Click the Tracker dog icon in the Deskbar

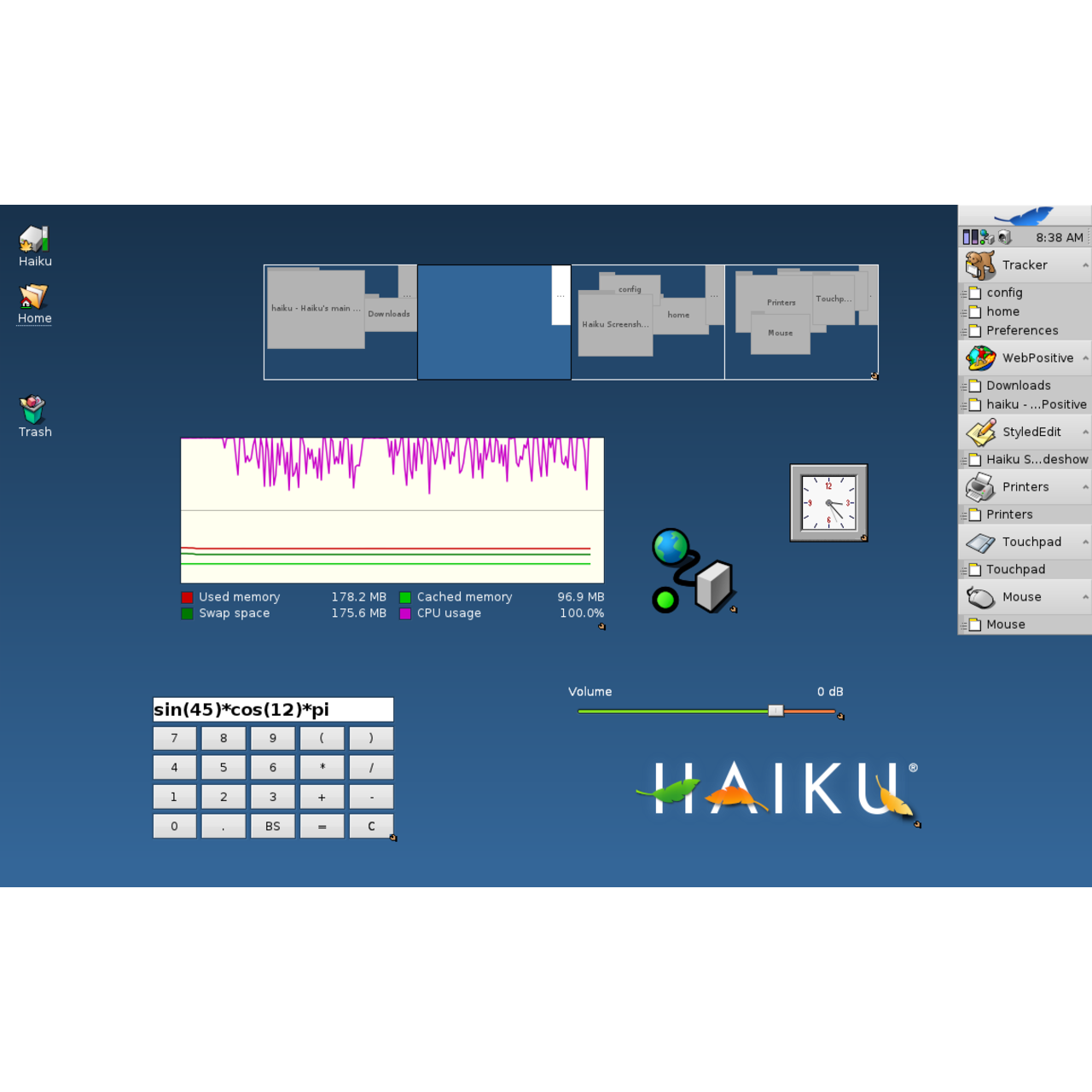pos(979,264)
